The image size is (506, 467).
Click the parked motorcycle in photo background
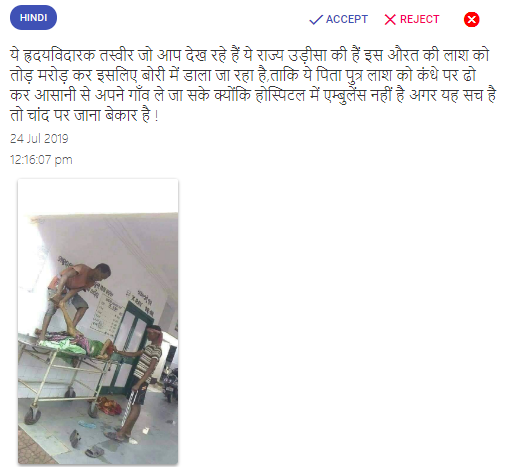click(170, 383)
